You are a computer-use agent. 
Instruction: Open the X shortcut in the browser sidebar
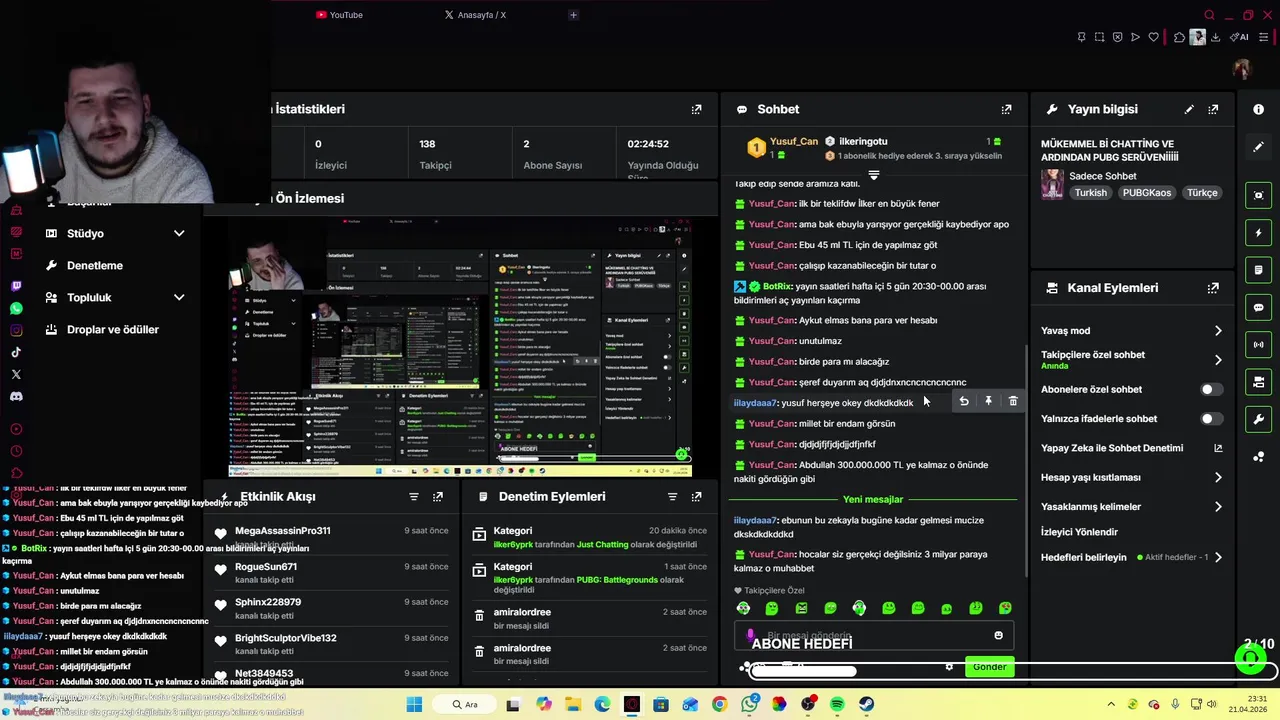(16, 374)
